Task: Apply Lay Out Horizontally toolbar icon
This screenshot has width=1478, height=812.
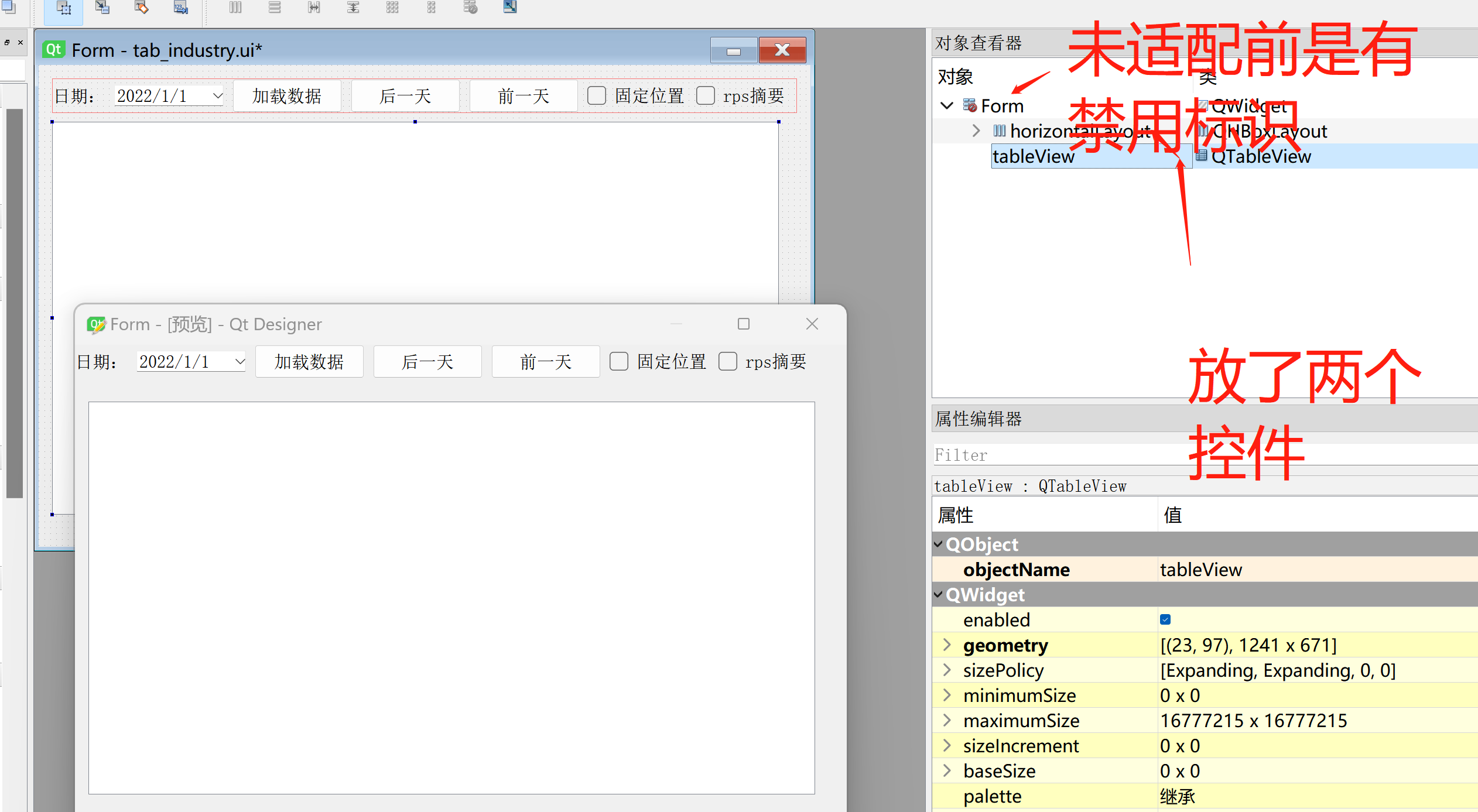Action: click(x=235, y=7)
